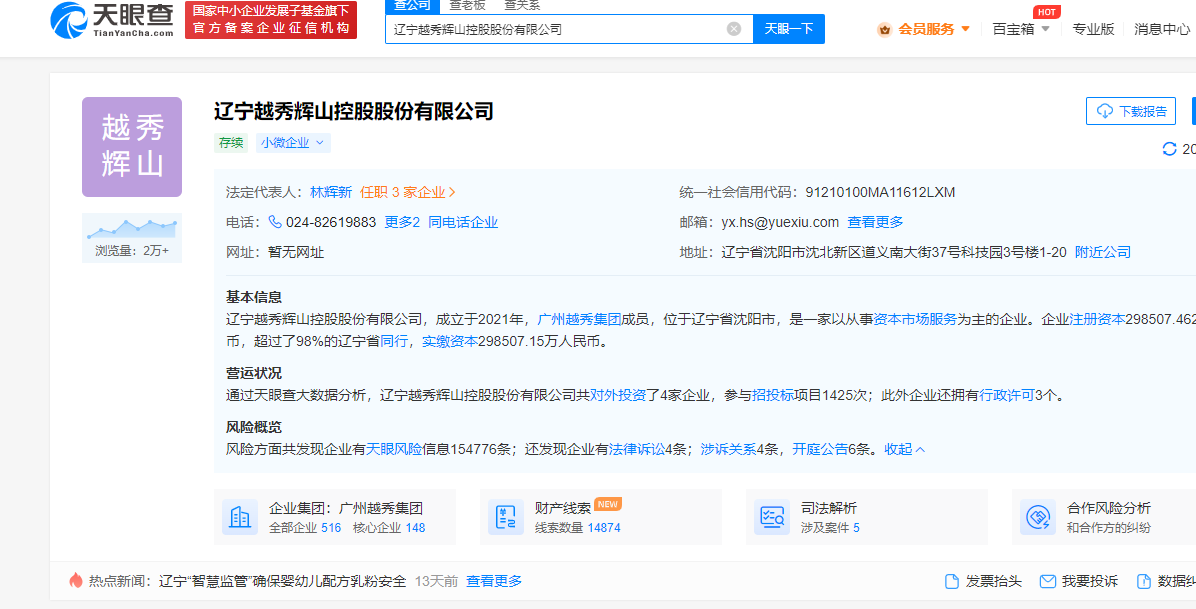Switch to the 查公司 tab
The height and width of the screenshot is (609, 1196).
[413, 5]
